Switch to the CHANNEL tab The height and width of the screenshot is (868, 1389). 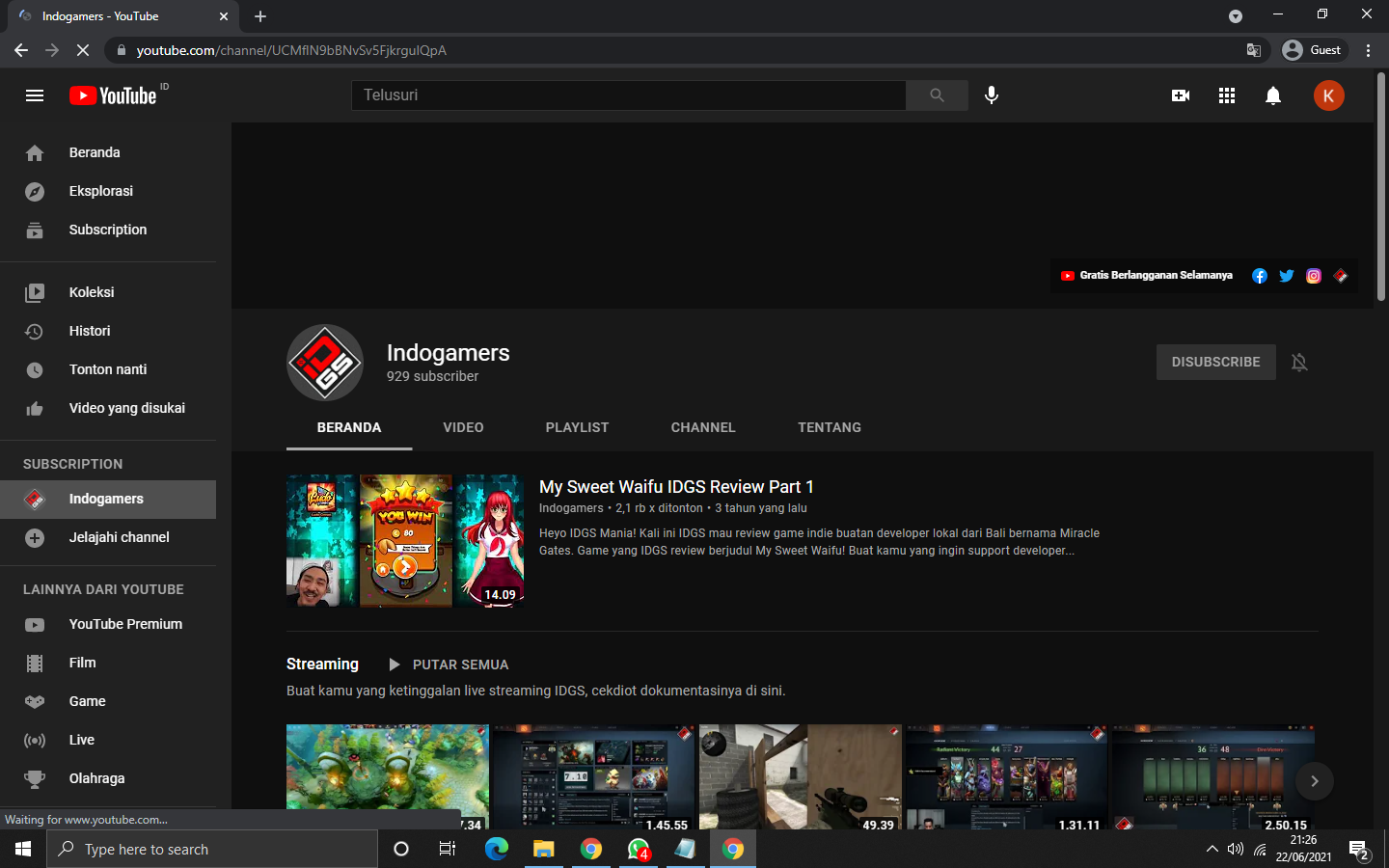click(703, 427)
